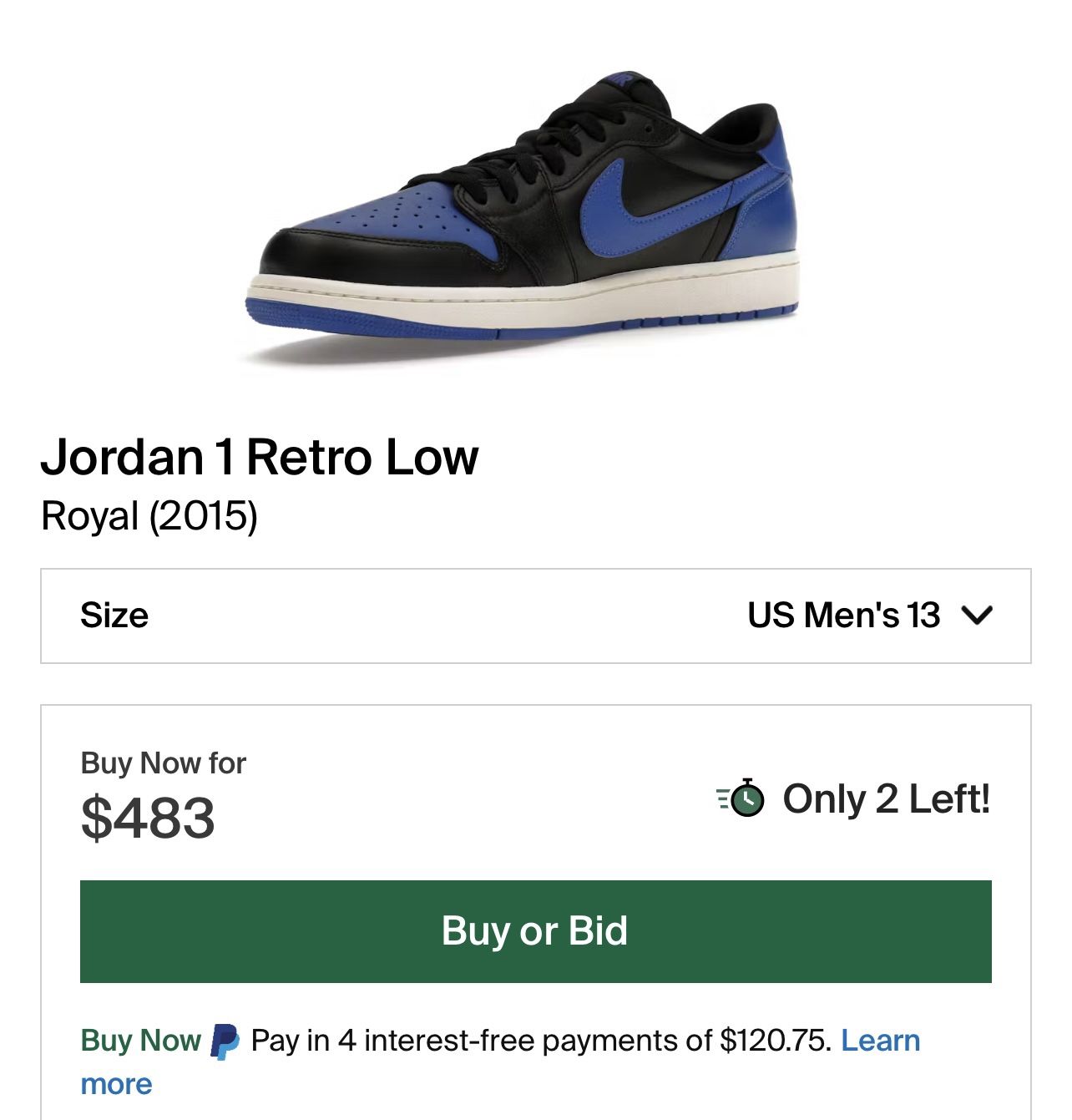This screenshot has height=1120, width=1072.
Task: Click the stopwatch icon beside Only 2 Left
Action: [x=741, y=798]
